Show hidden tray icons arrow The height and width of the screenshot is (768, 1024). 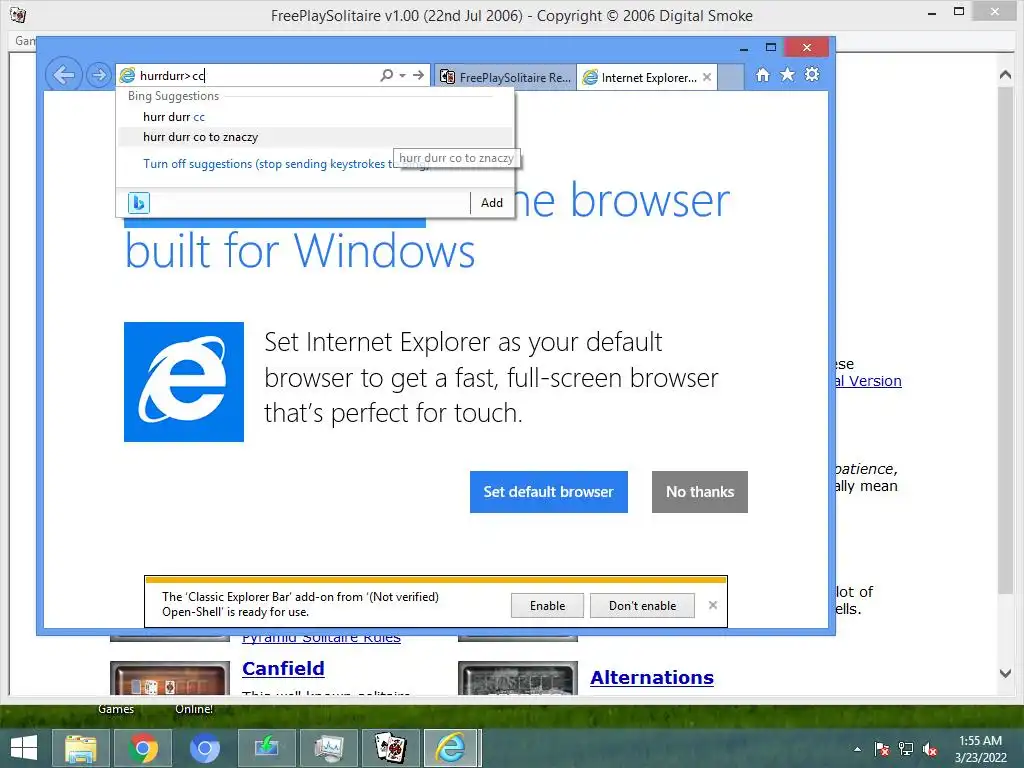(x=857, y=749)
